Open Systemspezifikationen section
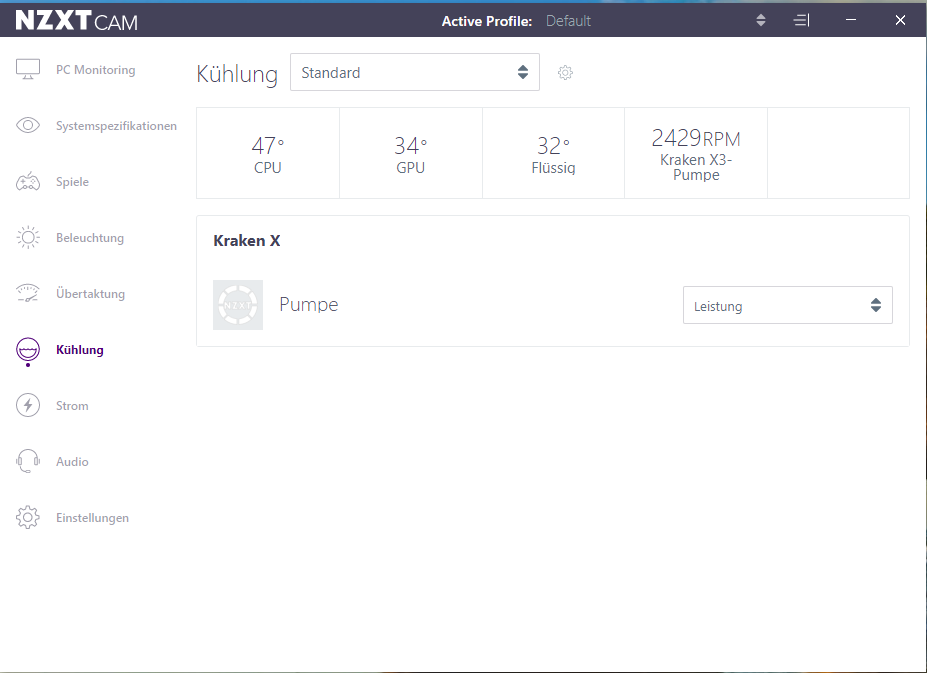 click(116, 125)
